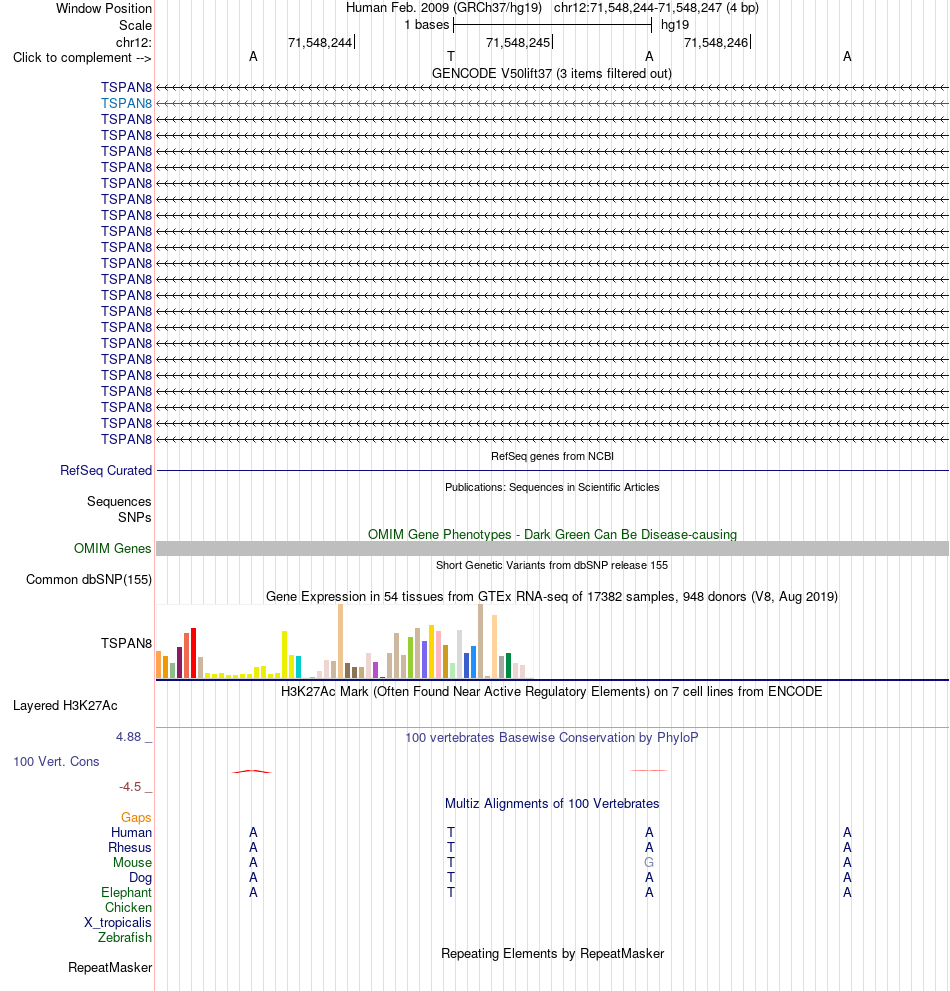Viewport: 950px width, 991px height.
Task: Click the X_tropicalis alignment row label
Action: tap(118, 923)
